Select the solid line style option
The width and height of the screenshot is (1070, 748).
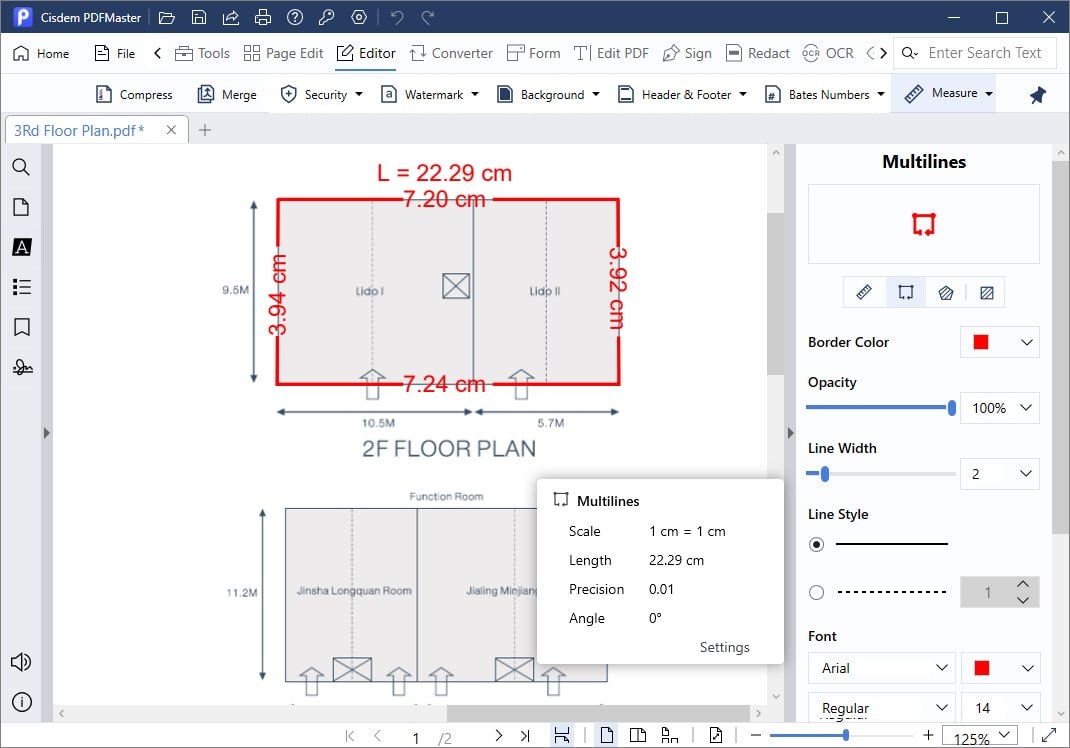click(x=817, y=544)
